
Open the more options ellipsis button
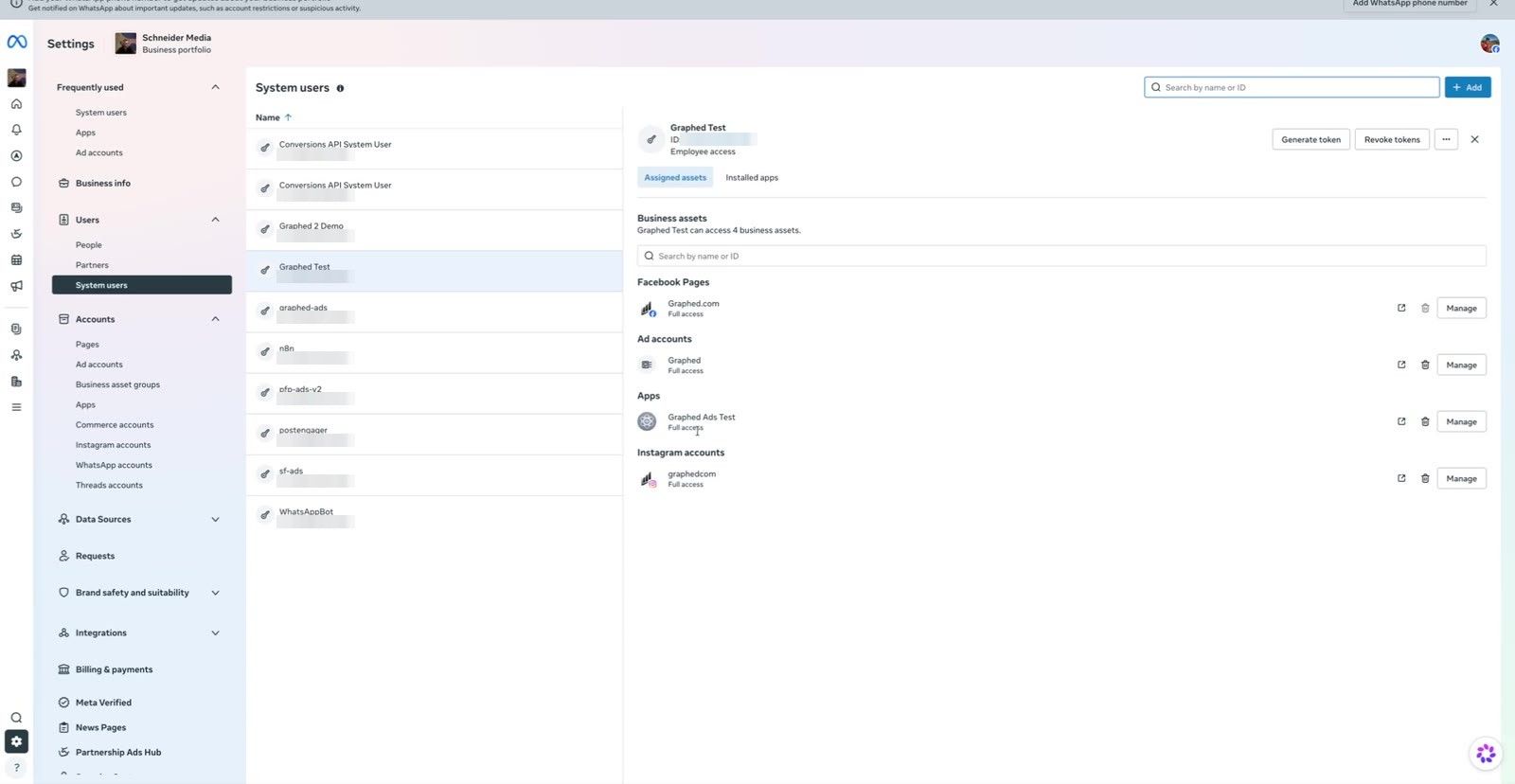(1446, 140)
